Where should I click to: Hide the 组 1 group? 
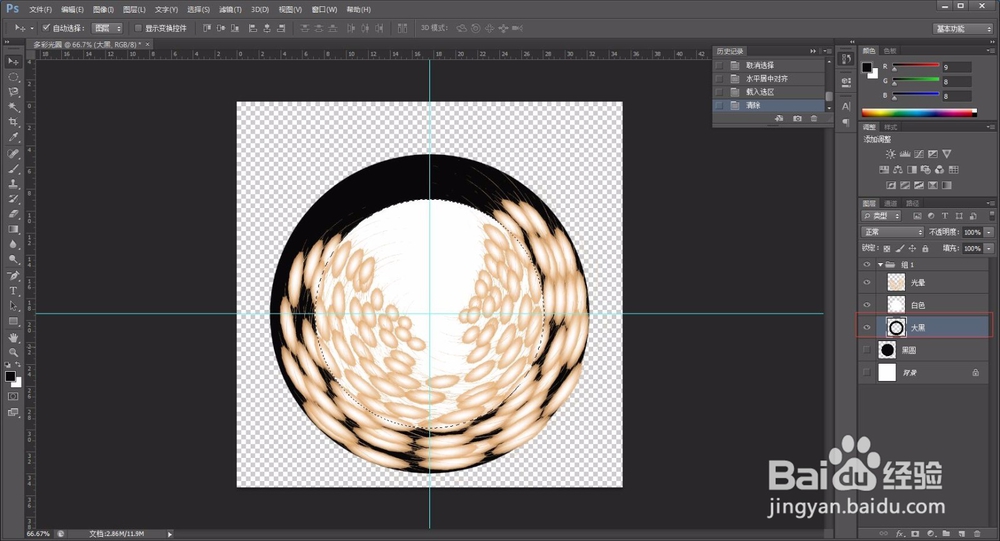867,265
